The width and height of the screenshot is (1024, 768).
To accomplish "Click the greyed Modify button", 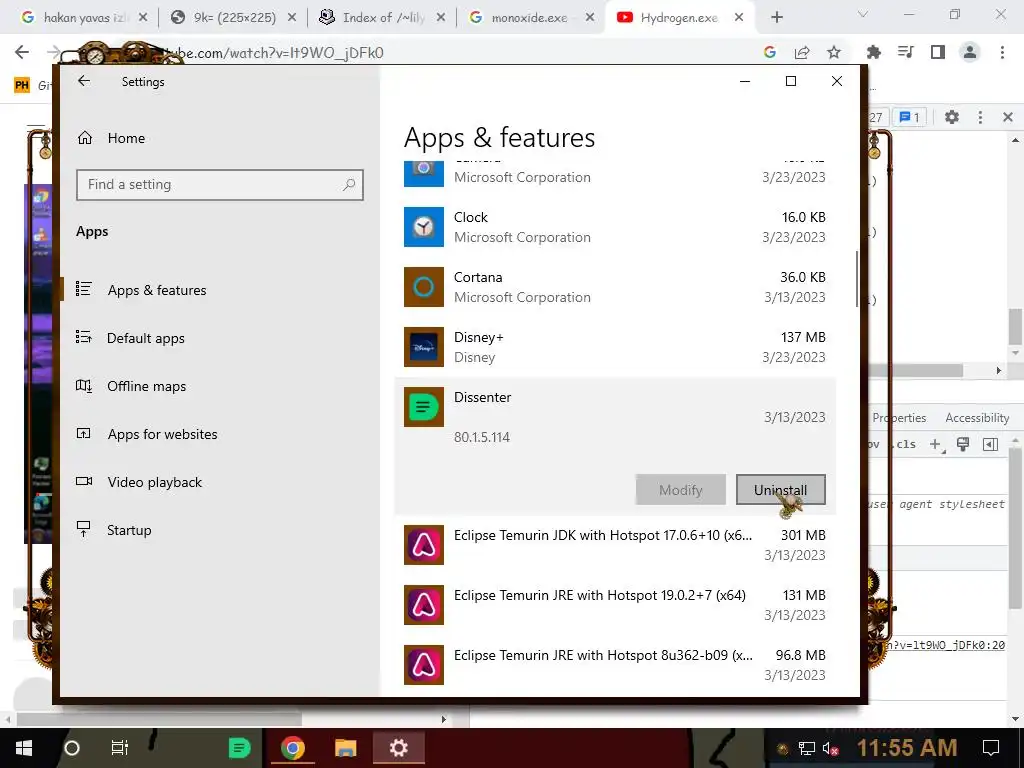I will 680,490.
